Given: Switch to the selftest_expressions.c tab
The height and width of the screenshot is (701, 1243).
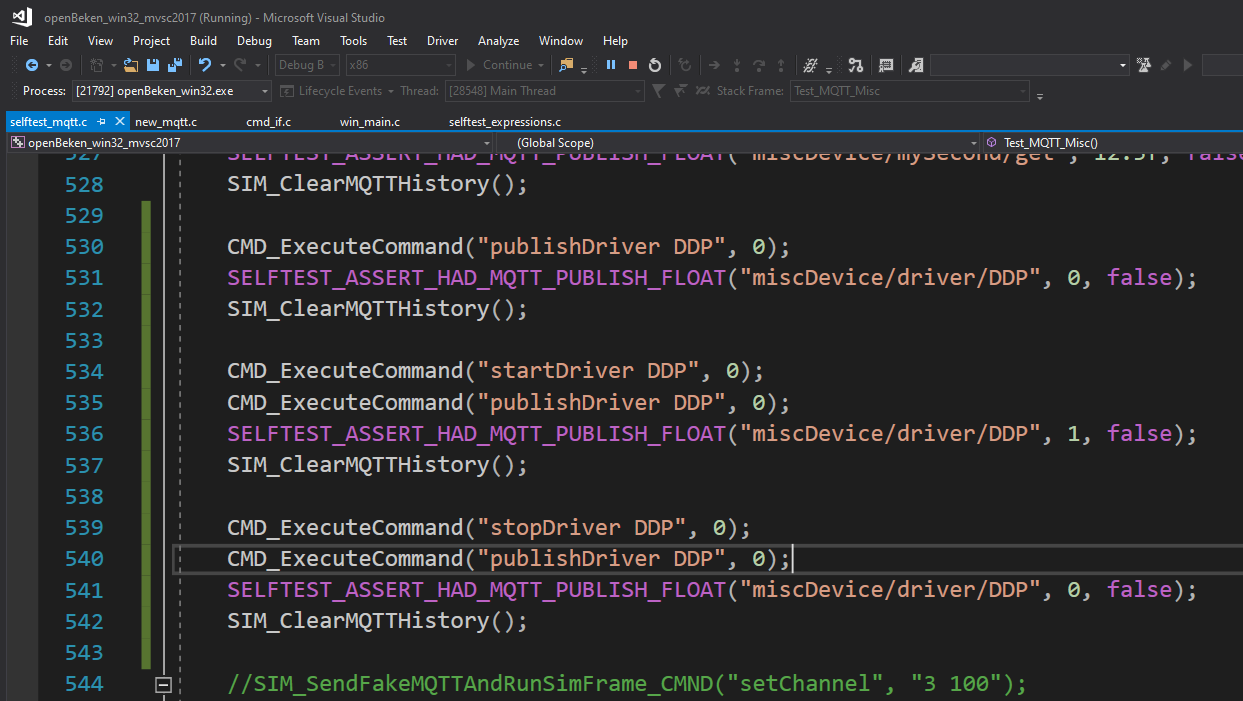Looking at the screenshot, I should click(x=505, y=121).
